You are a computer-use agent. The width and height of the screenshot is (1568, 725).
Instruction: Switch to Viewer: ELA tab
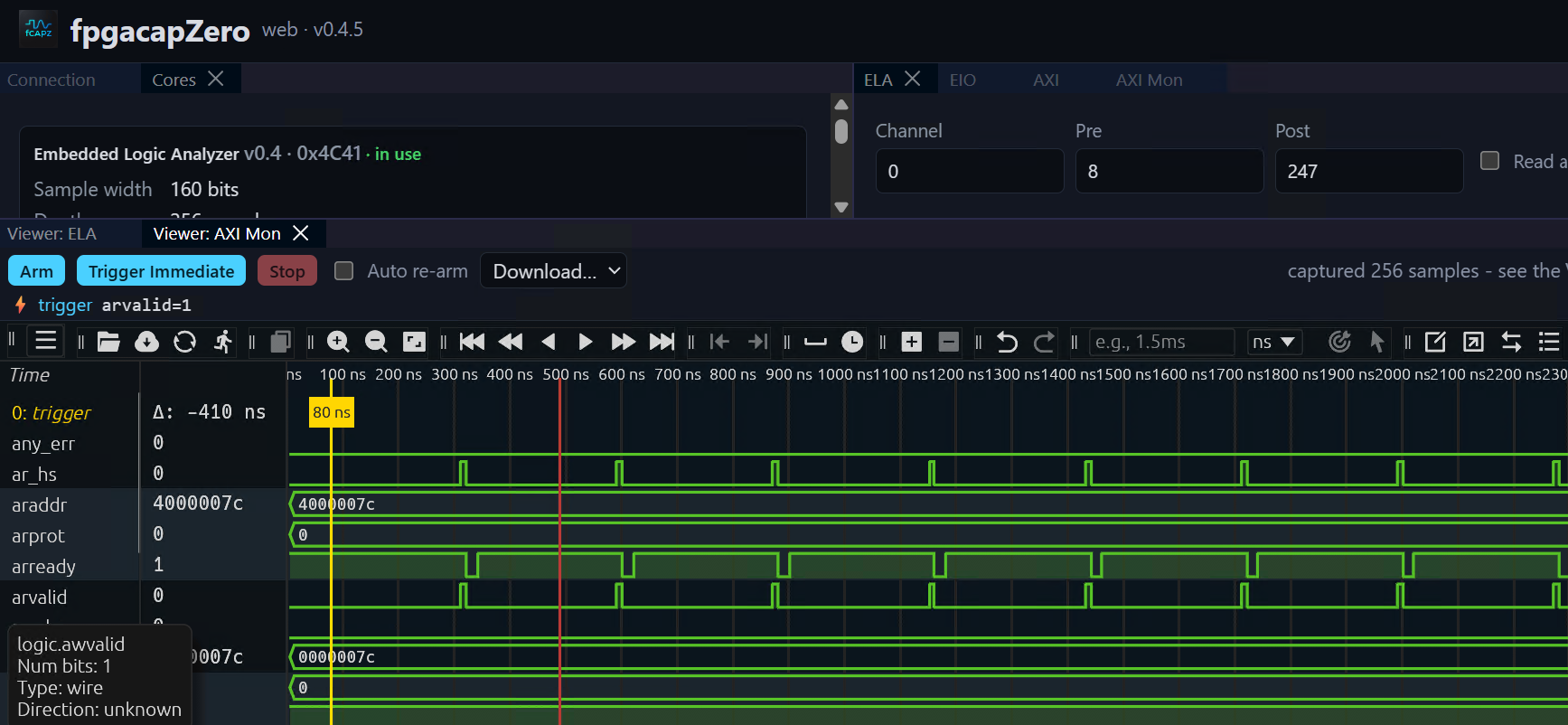pos(52,233)
